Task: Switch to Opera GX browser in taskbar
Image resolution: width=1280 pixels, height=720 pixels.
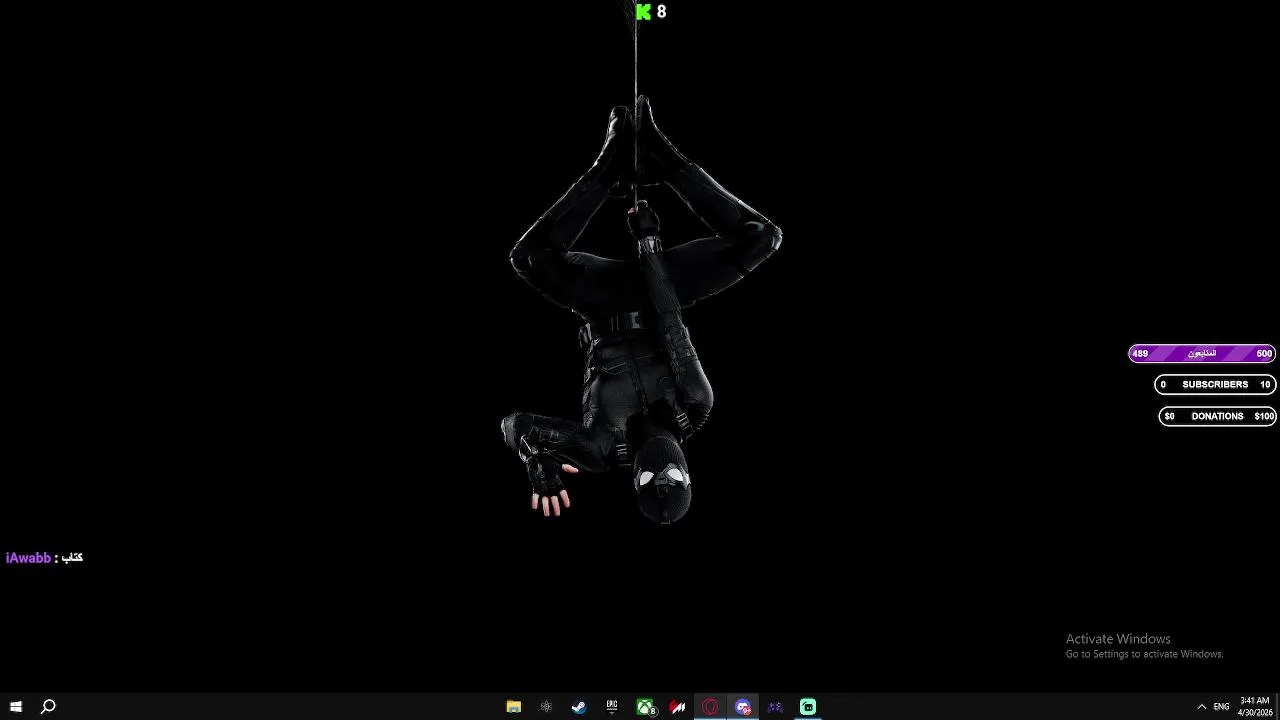Action: [x=710, y=706]
